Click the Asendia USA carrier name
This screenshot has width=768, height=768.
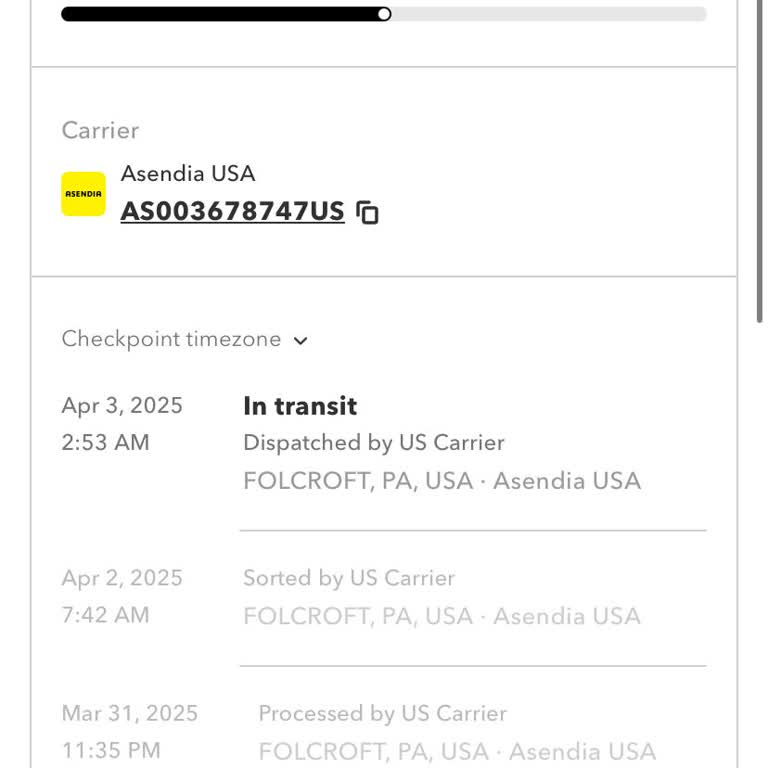188,173
